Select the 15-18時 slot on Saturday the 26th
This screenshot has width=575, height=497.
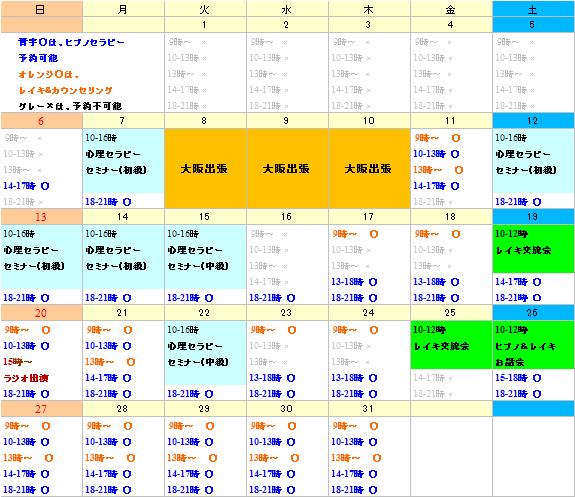pos(518,378)
